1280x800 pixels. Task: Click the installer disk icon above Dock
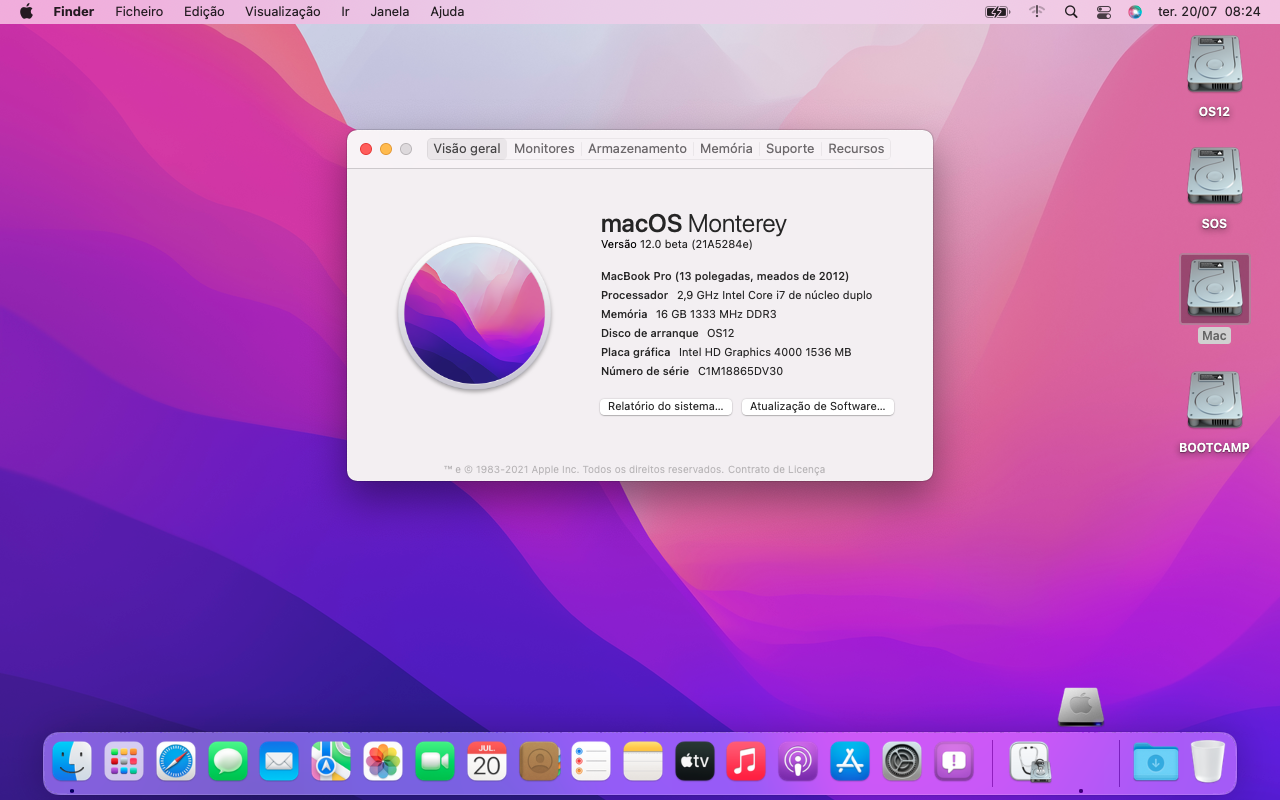coord(1081,706)
